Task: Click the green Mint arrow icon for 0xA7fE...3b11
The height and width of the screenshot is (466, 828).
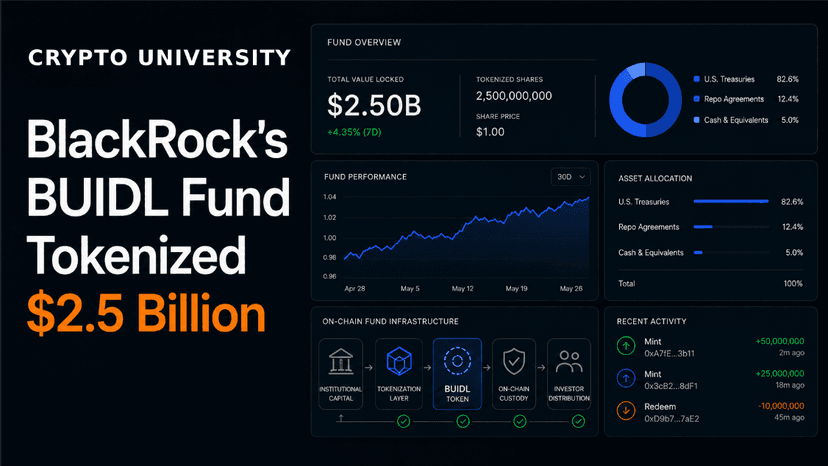Action: pos(626,346)
